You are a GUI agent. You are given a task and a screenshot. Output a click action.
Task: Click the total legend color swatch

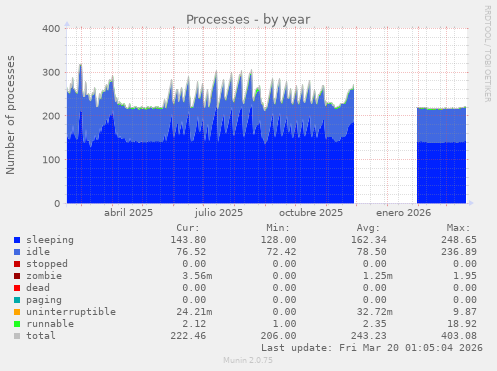click(x=17, y=336)
